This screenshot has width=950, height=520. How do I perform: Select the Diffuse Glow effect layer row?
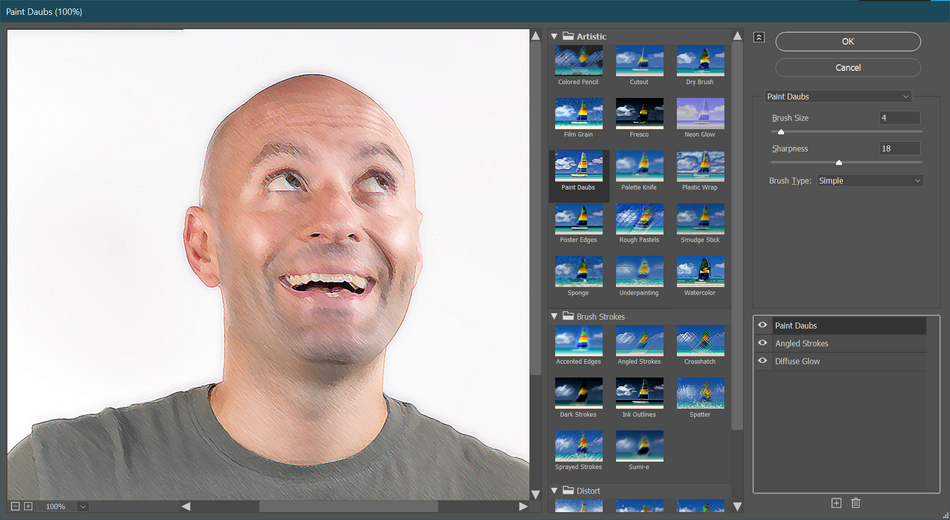(x=841, y=361)
